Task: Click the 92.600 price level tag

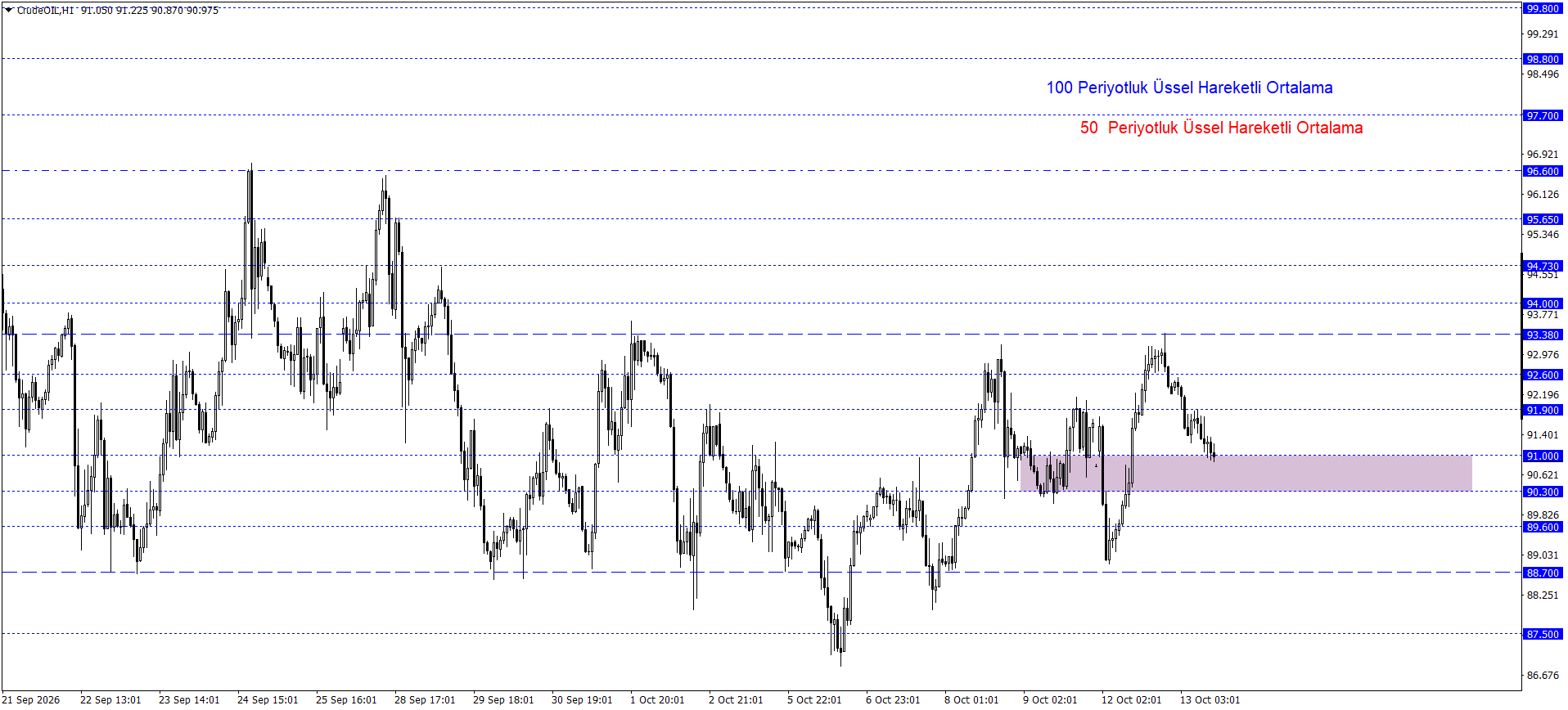Action: 1543,375
